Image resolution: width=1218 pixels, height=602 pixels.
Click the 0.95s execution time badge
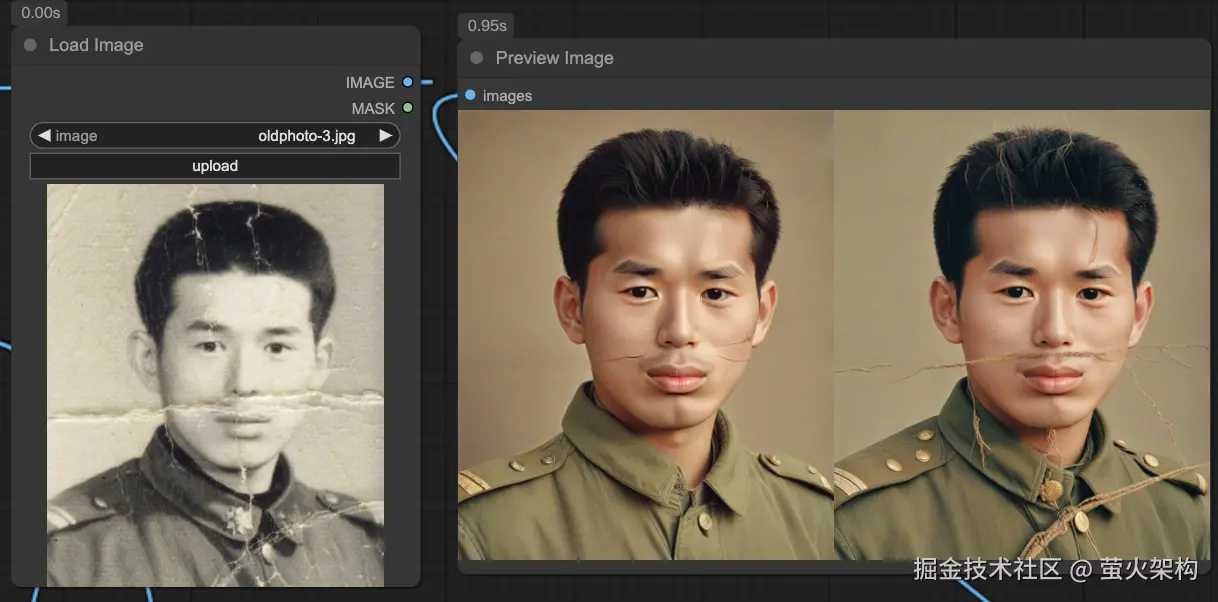pyautogui.click(x=486, y=25)
